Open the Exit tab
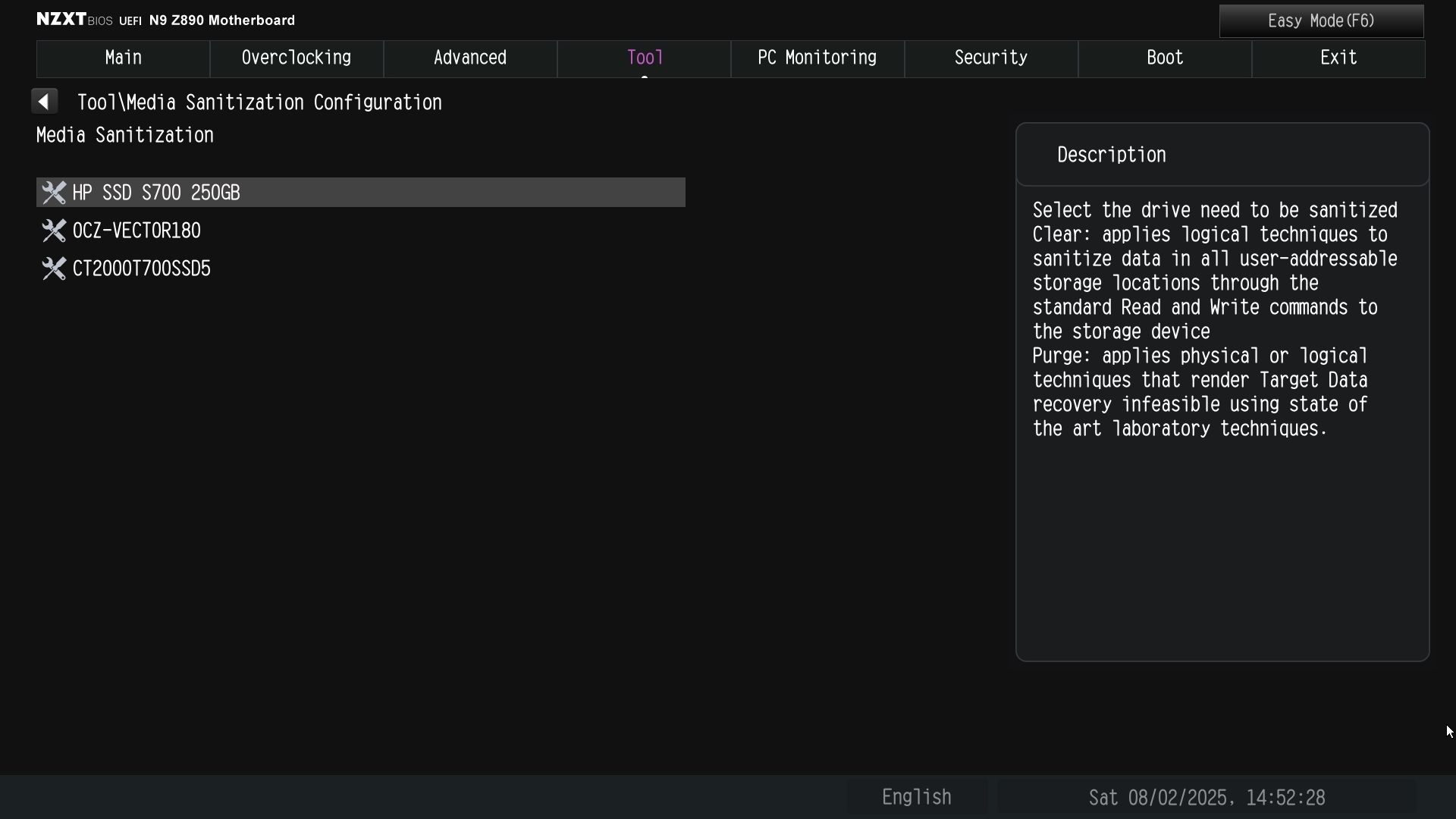 click(1338, 58)
